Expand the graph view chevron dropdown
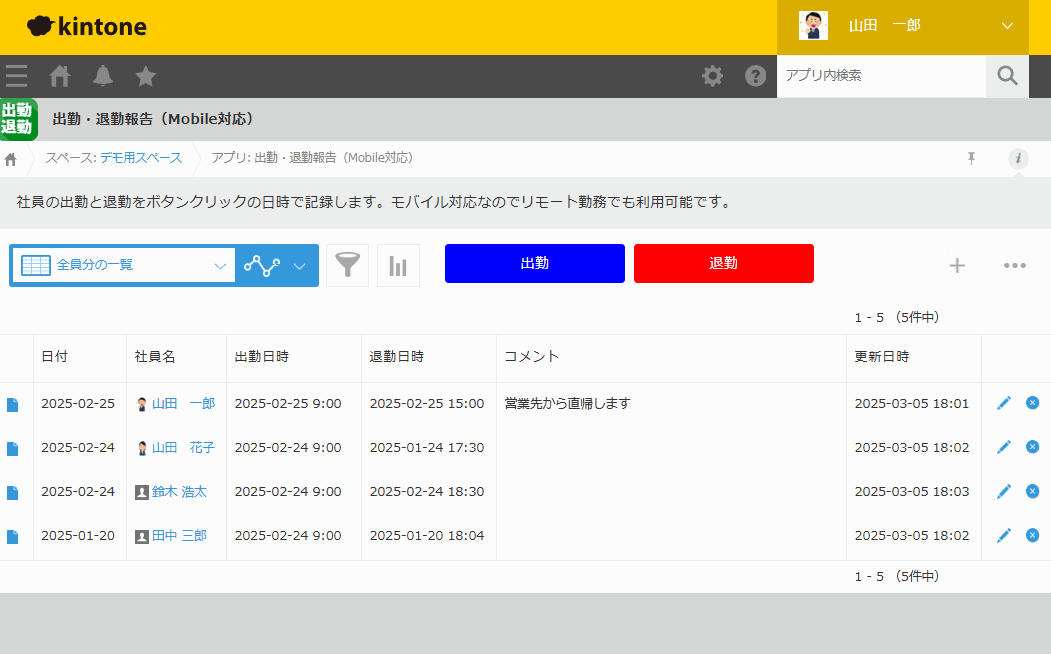 tap(300, 266)
